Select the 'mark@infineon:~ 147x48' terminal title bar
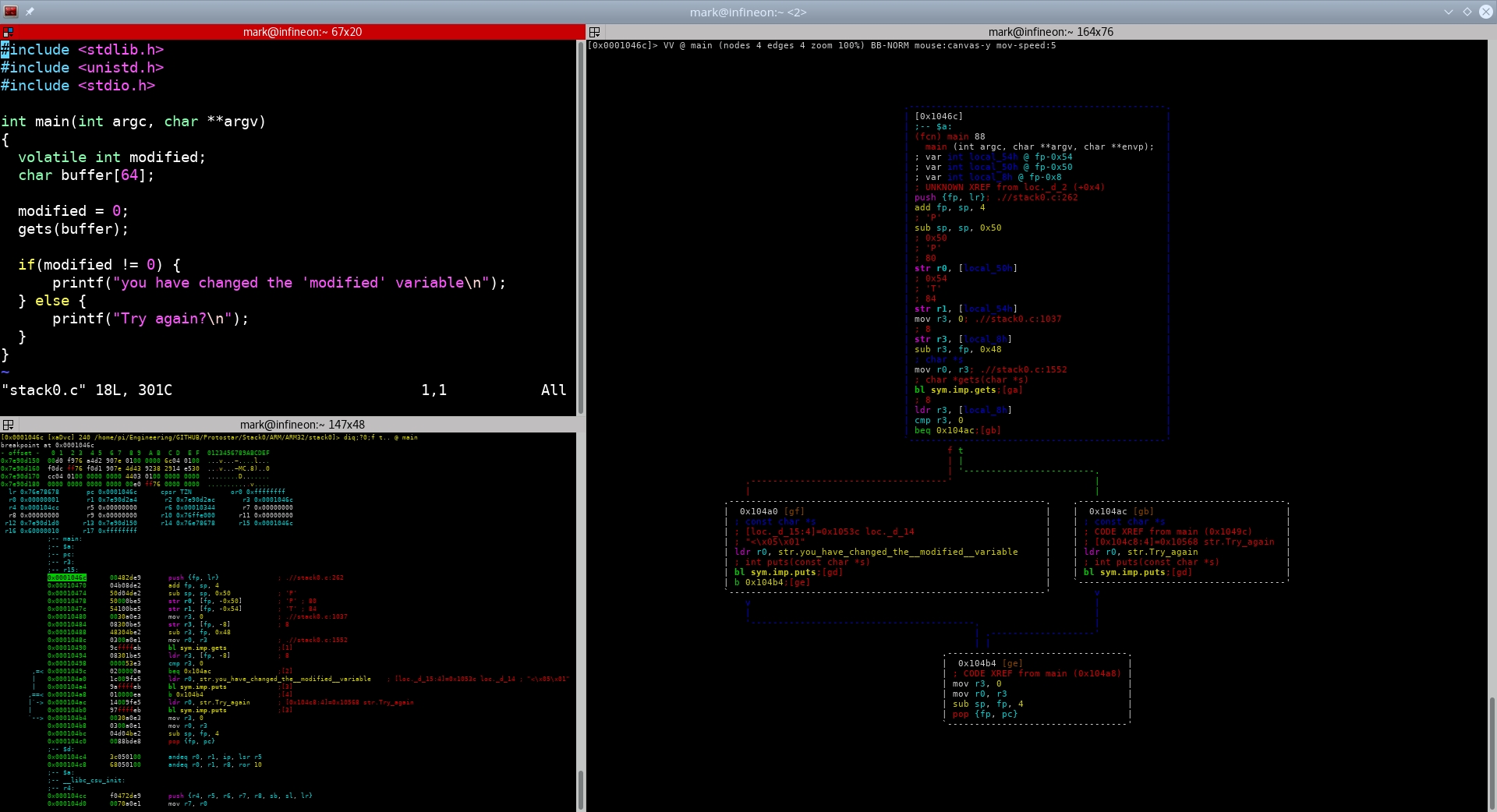The height and width of the screenshot is (812, 1497). point(302,425)
